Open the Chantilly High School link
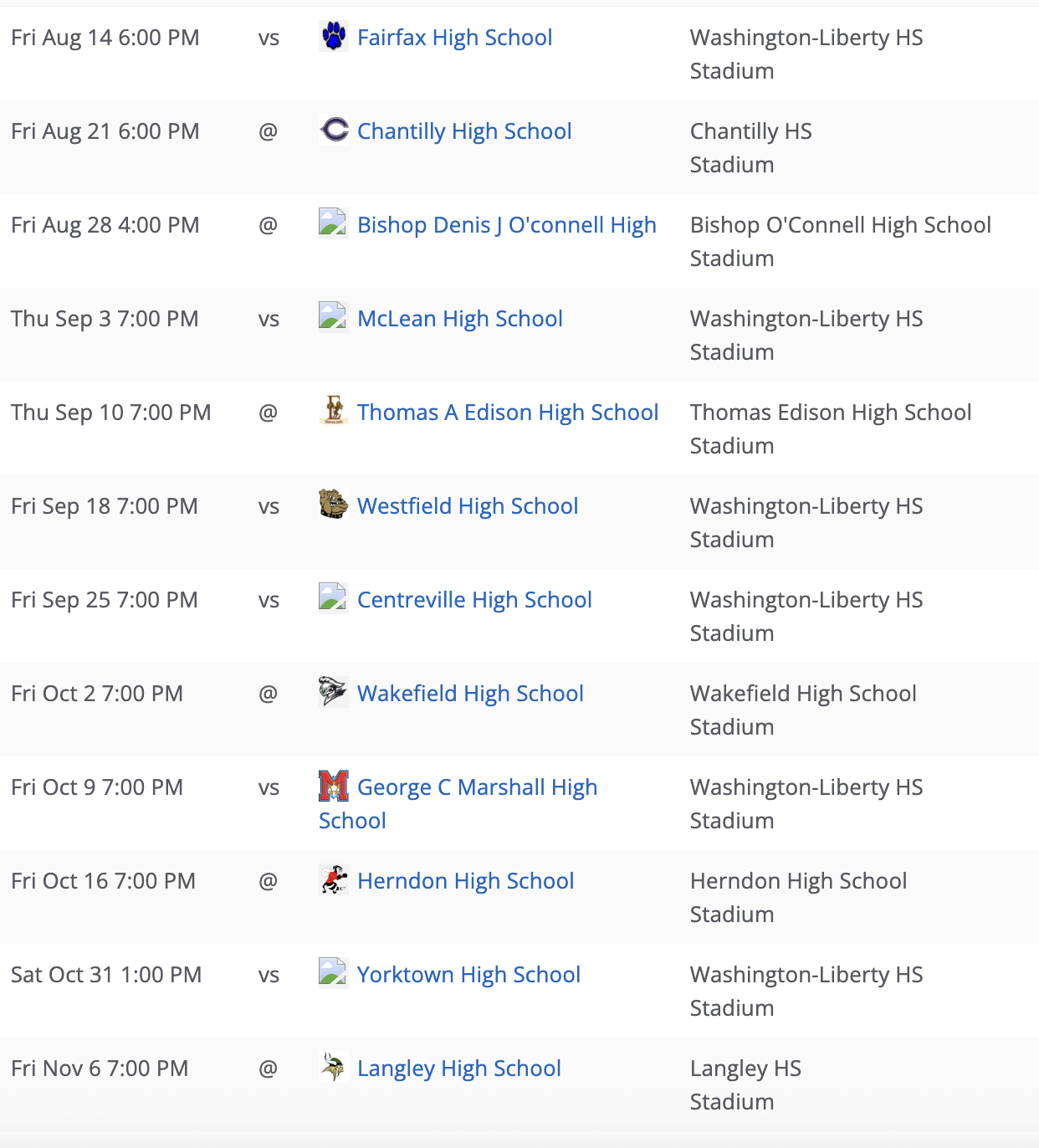This screenshot has height=1148, width=1039. tap(464, 131)
